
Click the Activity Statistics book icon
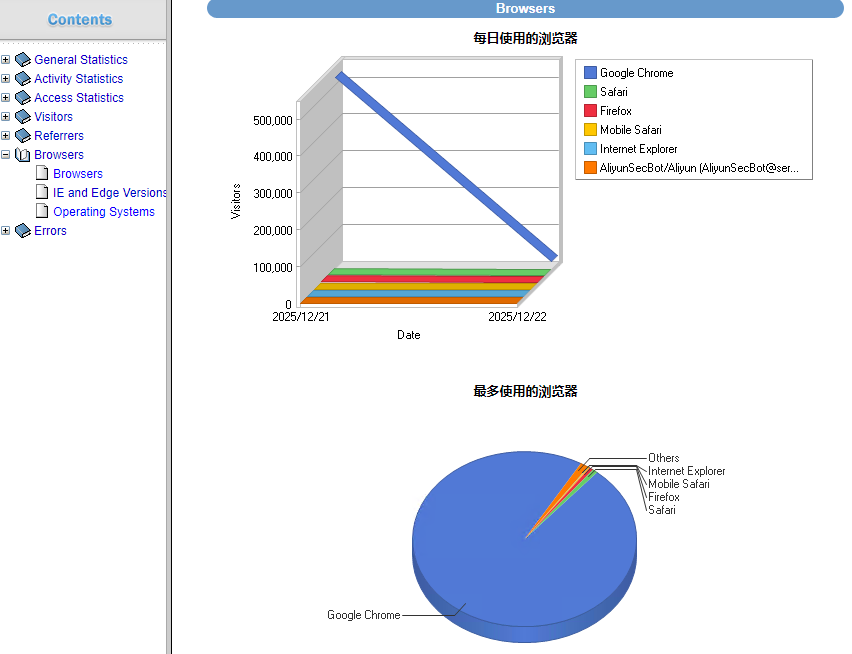click(23, 79)
